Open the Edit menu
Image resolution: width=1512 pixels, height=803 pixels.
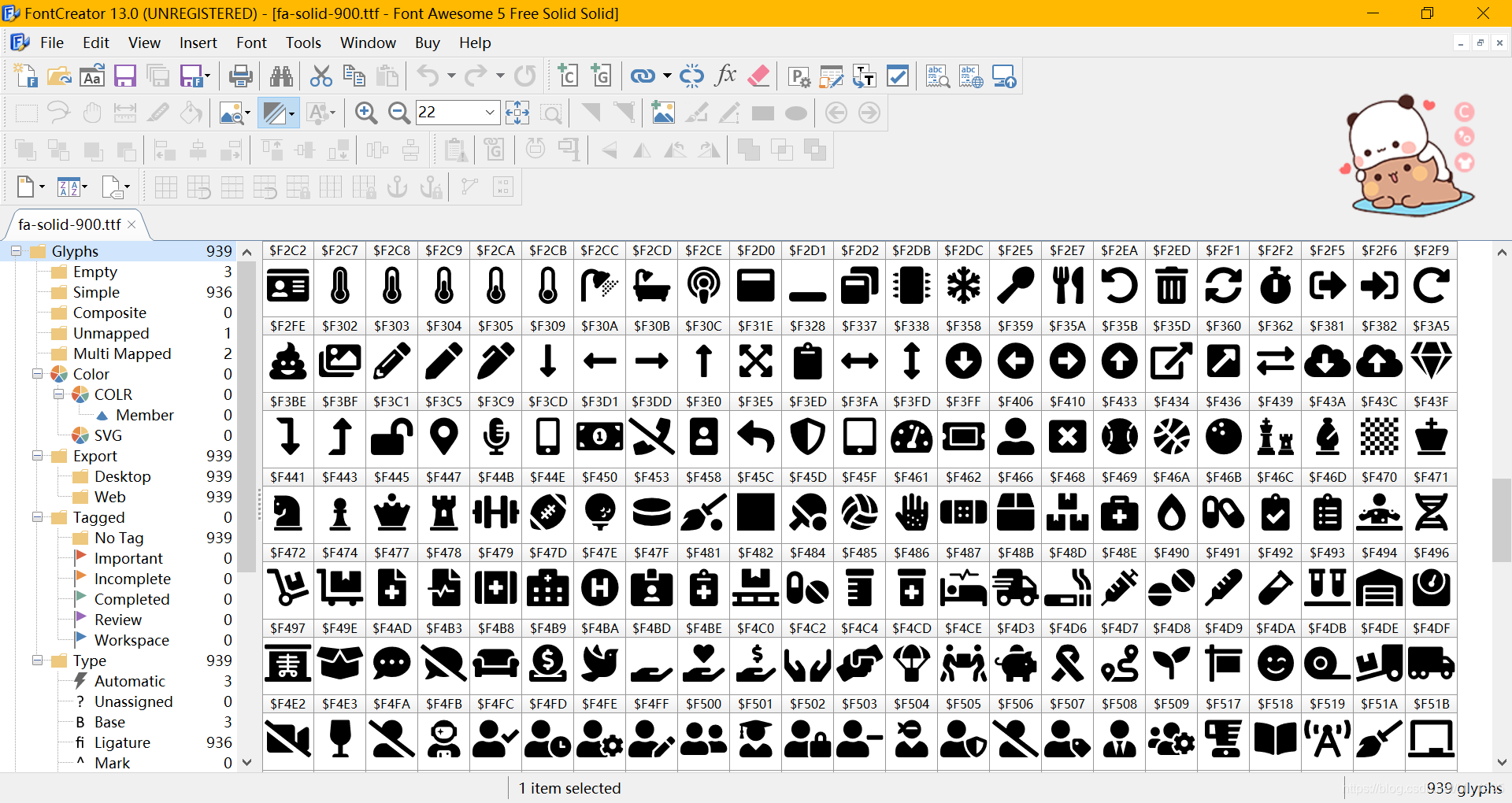pyautogui.click(x=96, y=43)
